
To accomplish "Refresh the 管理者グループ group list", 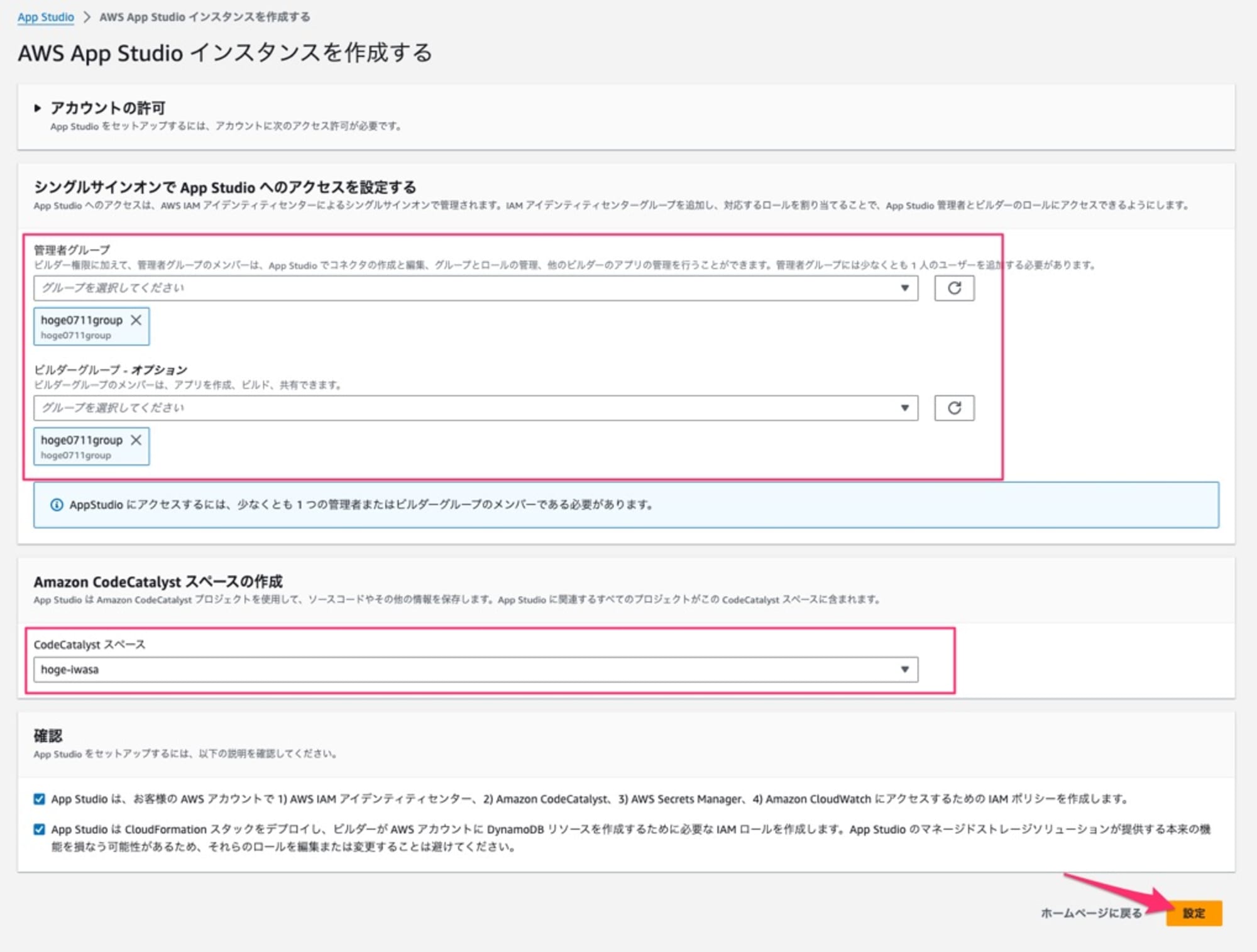I will click(x=954, y=288).
